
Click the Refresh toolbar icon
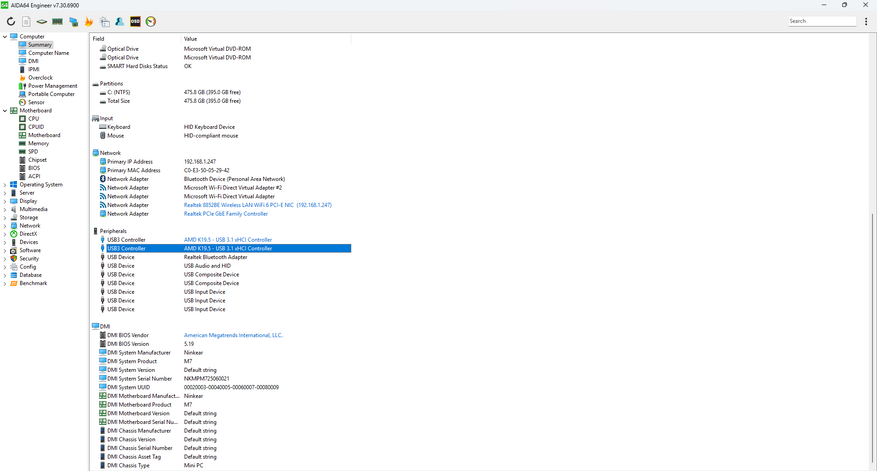pyautogui.click(x=11, y=22)
